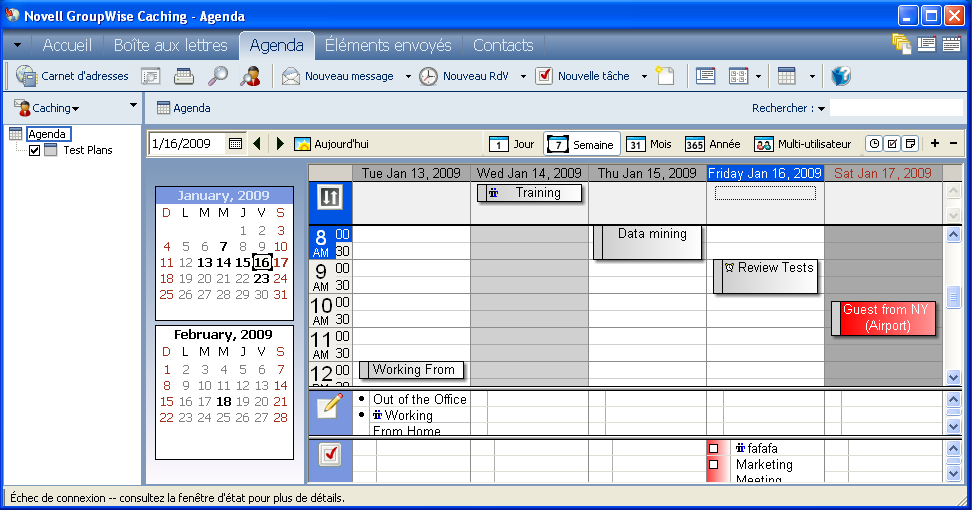Click the stacked folders icon at top right

901,43
